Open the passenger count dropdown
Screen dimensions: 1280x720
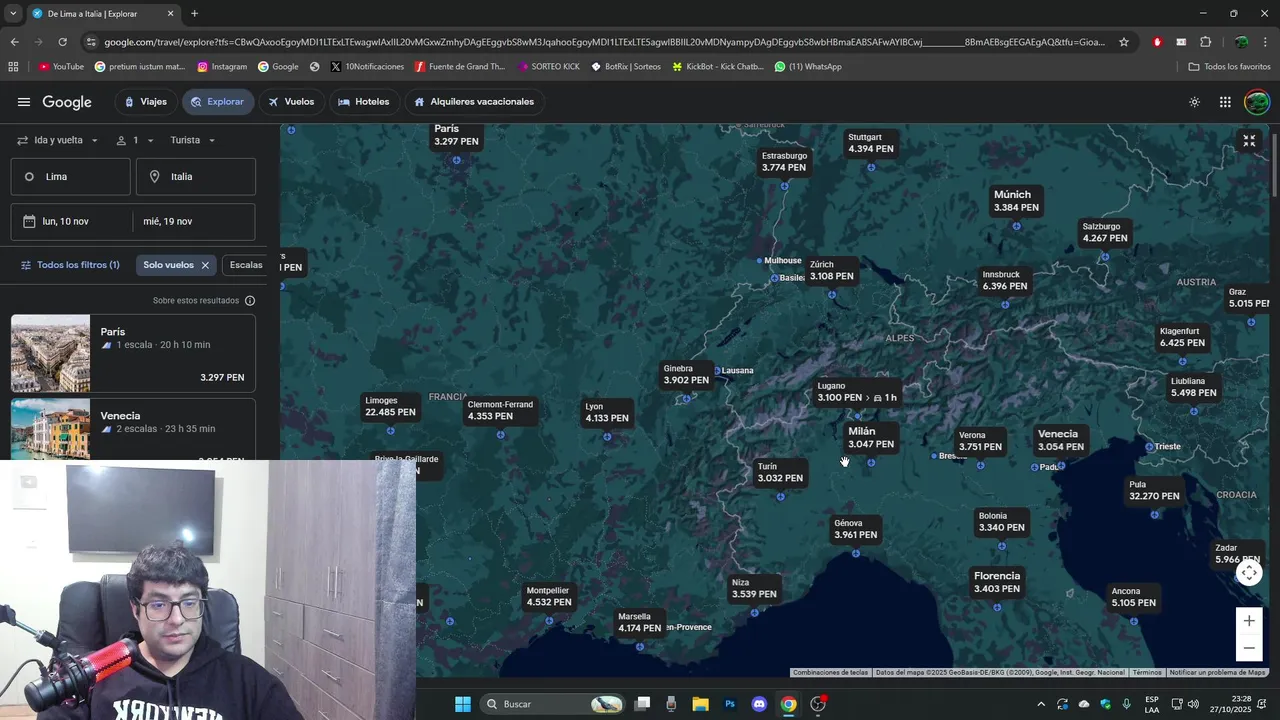tap(133, 140)
